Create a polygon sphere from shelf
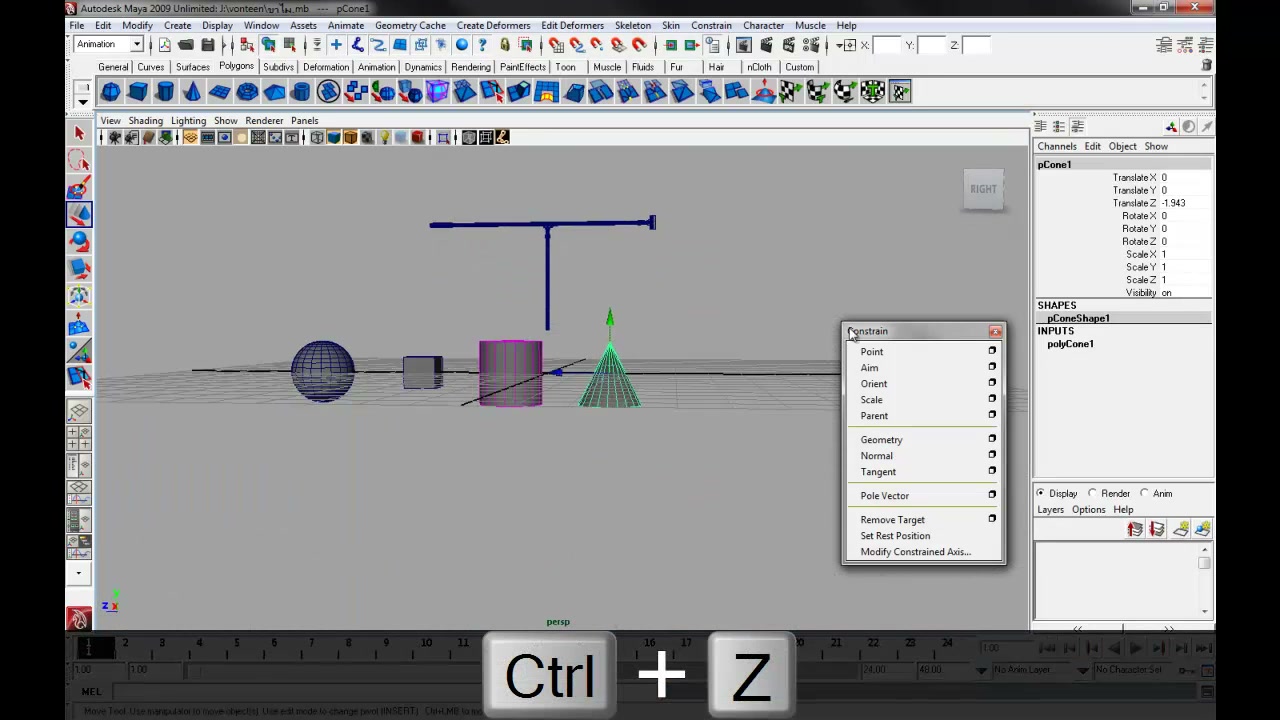The height and width of the screenshot is (720, 1280). click(x=111, y=92)
